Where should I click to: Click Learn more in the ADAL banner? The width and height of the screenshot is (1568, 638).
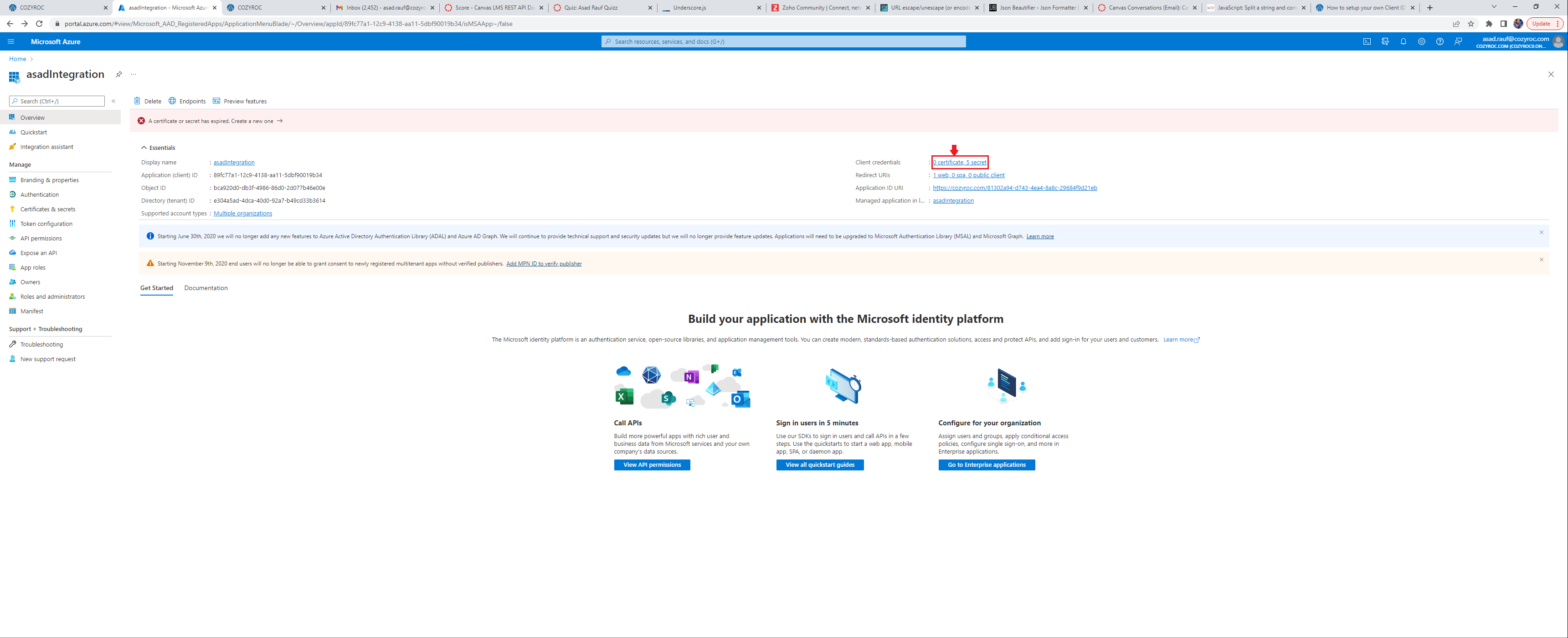pyautogui.click(x=1040, y=237)
